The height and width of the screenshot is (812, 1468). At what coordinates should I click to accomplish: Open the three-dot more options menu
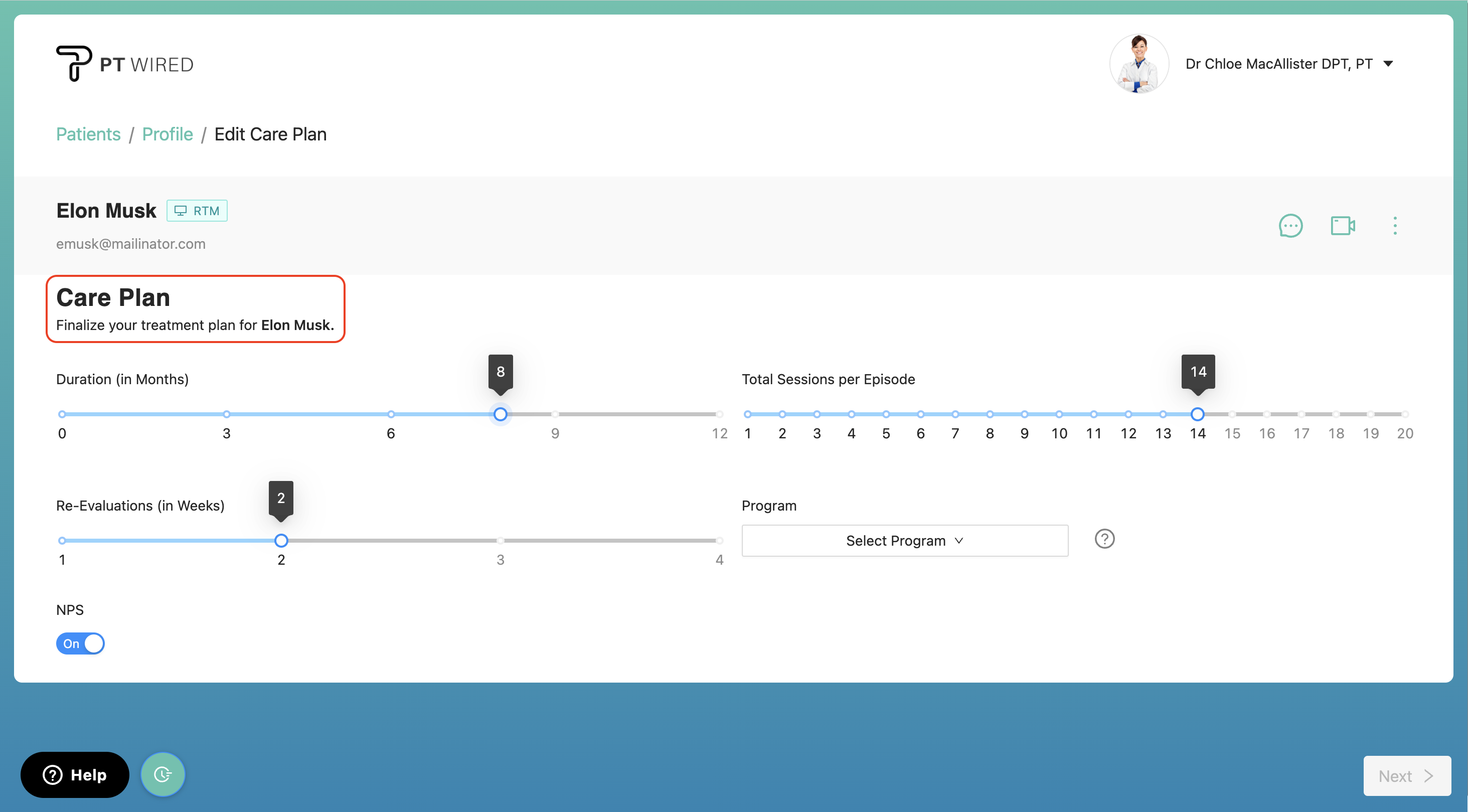coord(1394,226)
